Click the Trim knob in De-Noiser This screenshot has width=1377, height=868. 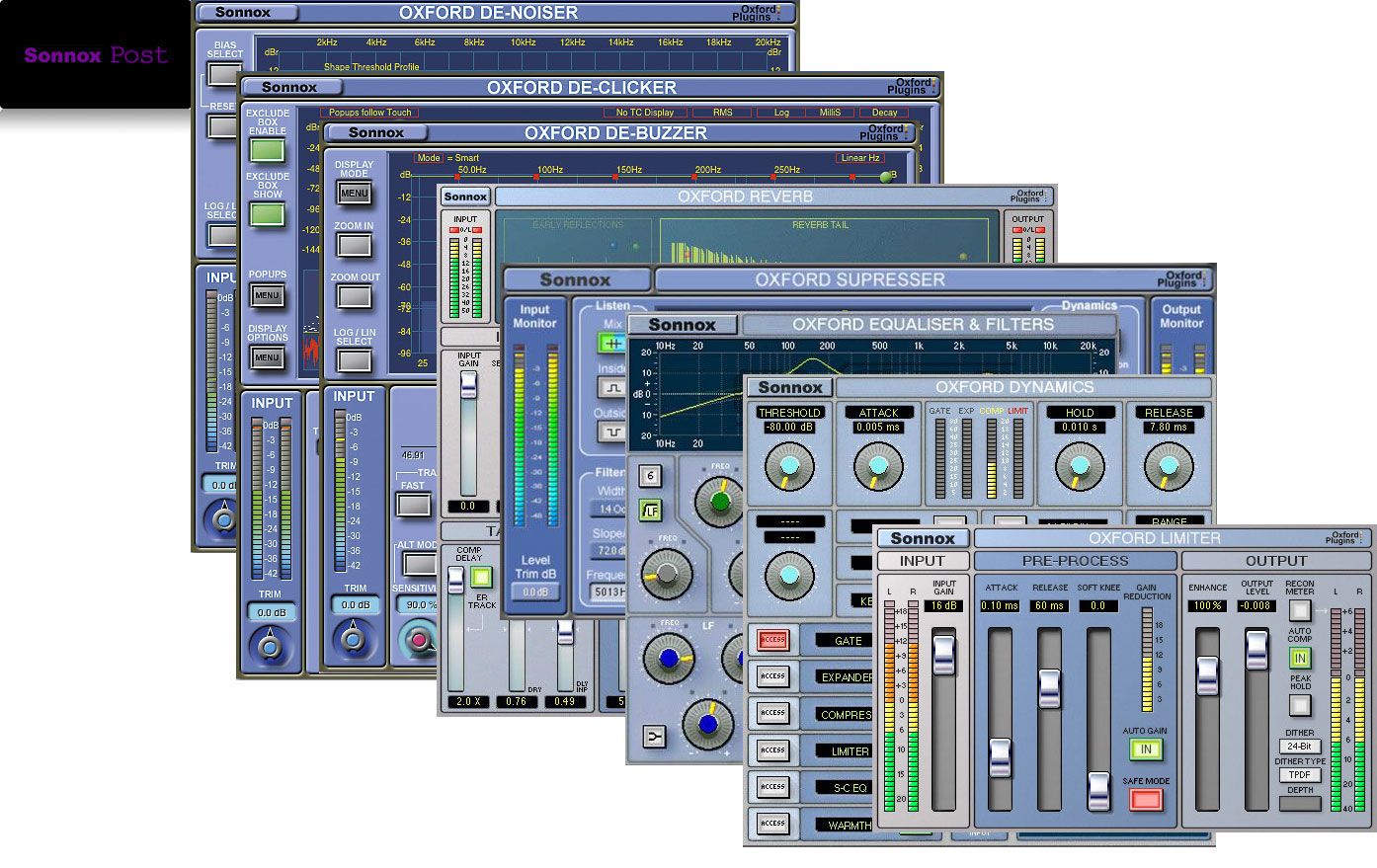pos(223,517)
